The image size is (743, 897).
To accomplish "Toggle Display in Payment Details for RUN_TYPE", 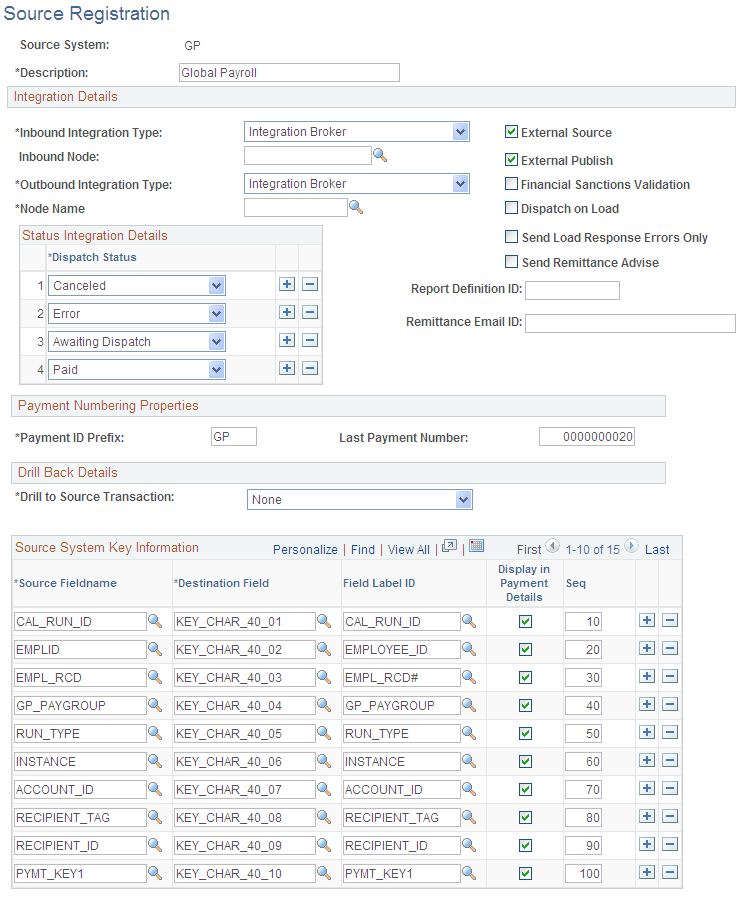I will click(524, 733).
